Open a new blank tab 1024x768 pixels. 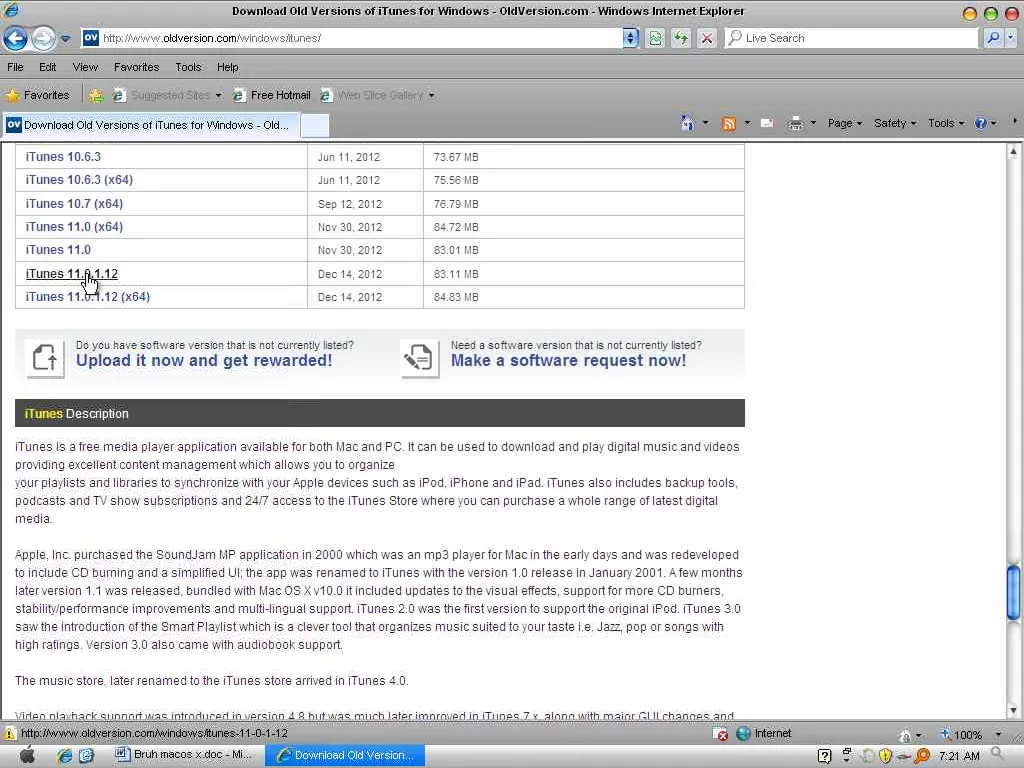[x=315, y=125]
